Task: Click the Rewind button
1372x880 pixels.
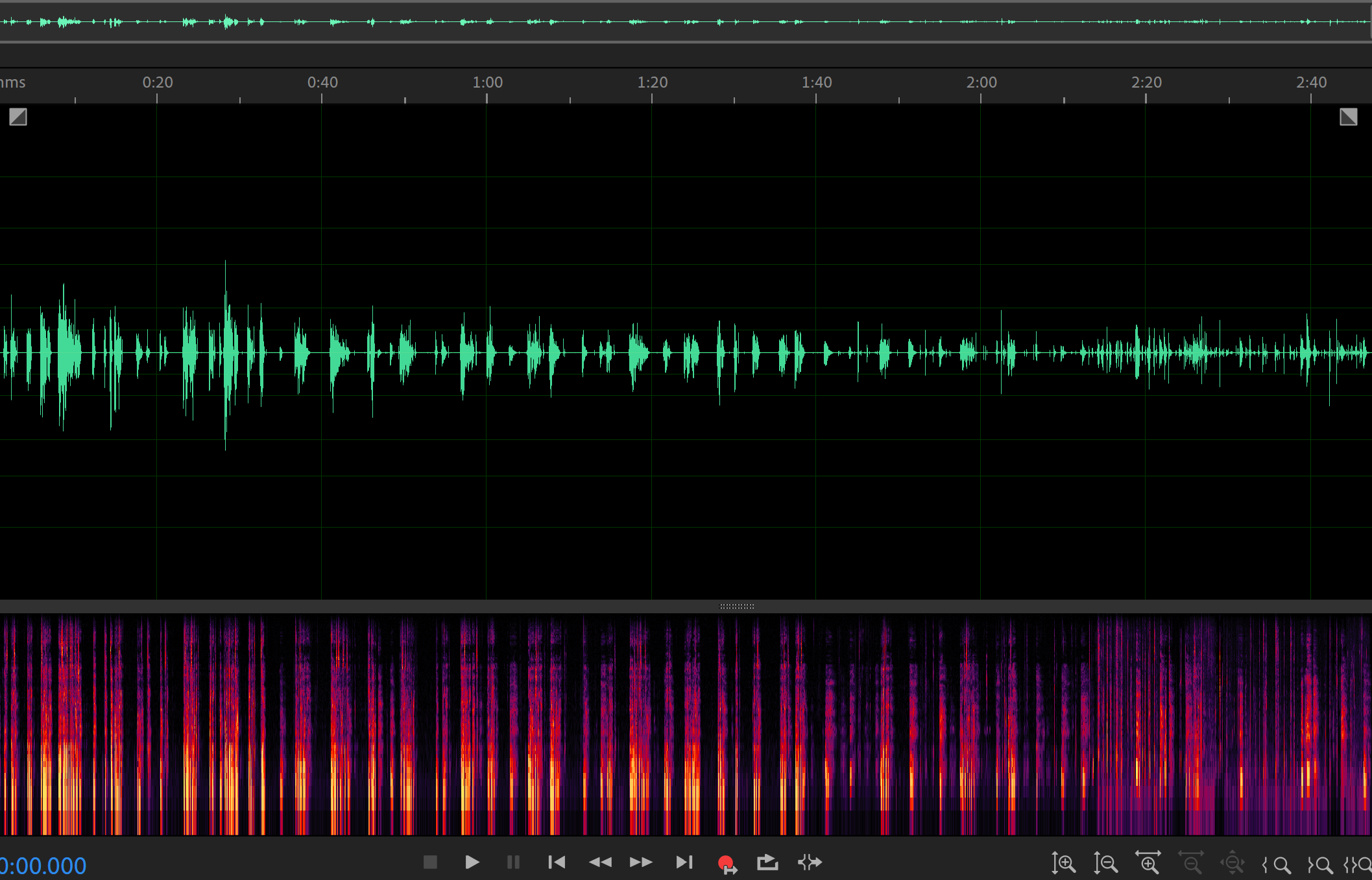Action: [x=600, y=862]
